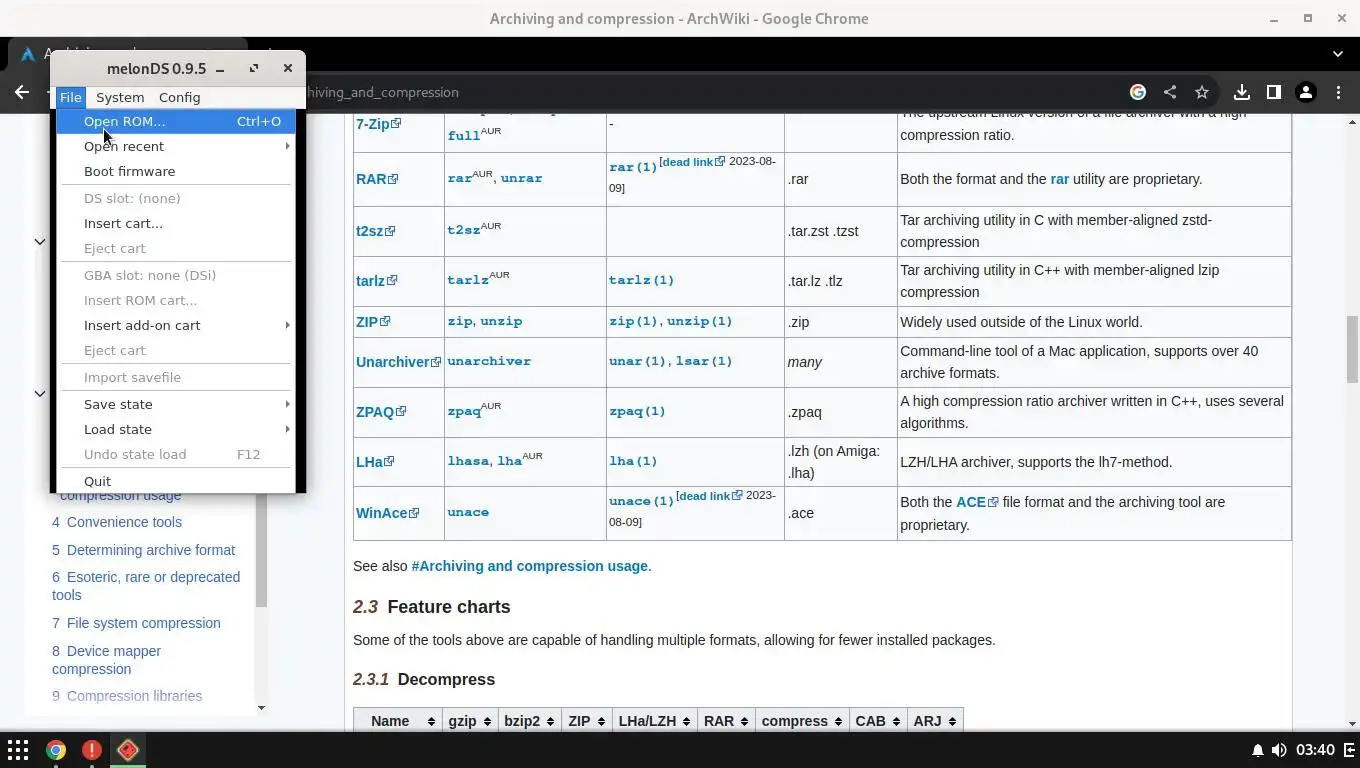Share this page via the share icon
Image resolution: width=1360 pixels, height=768 pixels.
point(1170,92)
